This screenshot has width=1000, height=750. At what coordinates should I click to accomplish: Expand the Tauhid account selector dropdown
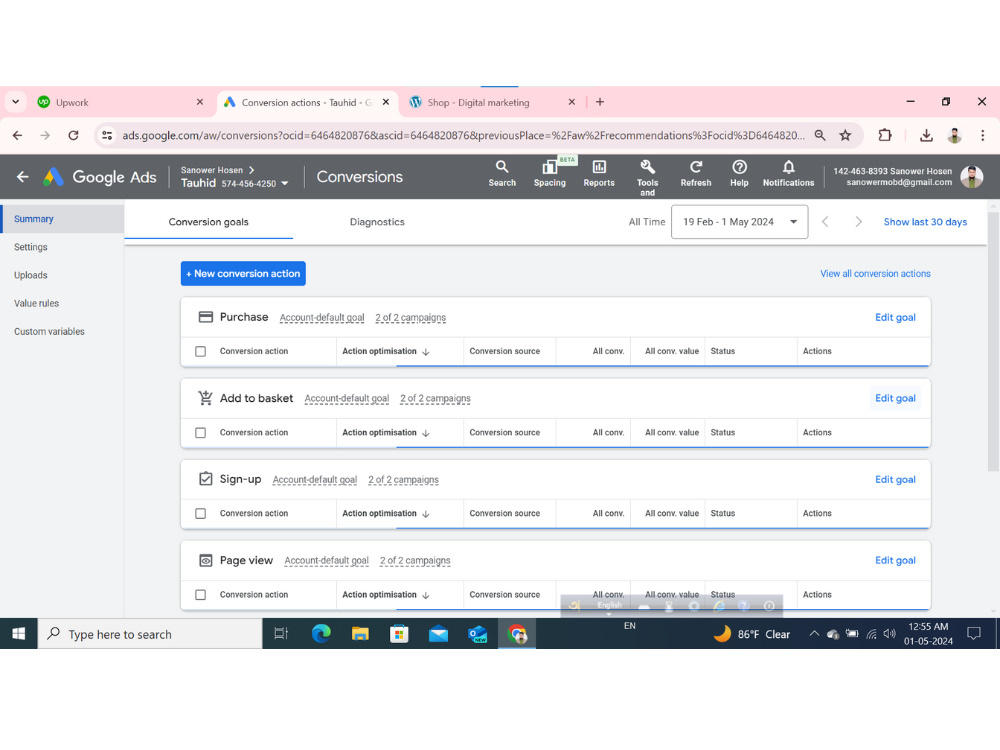click(284, 184)
